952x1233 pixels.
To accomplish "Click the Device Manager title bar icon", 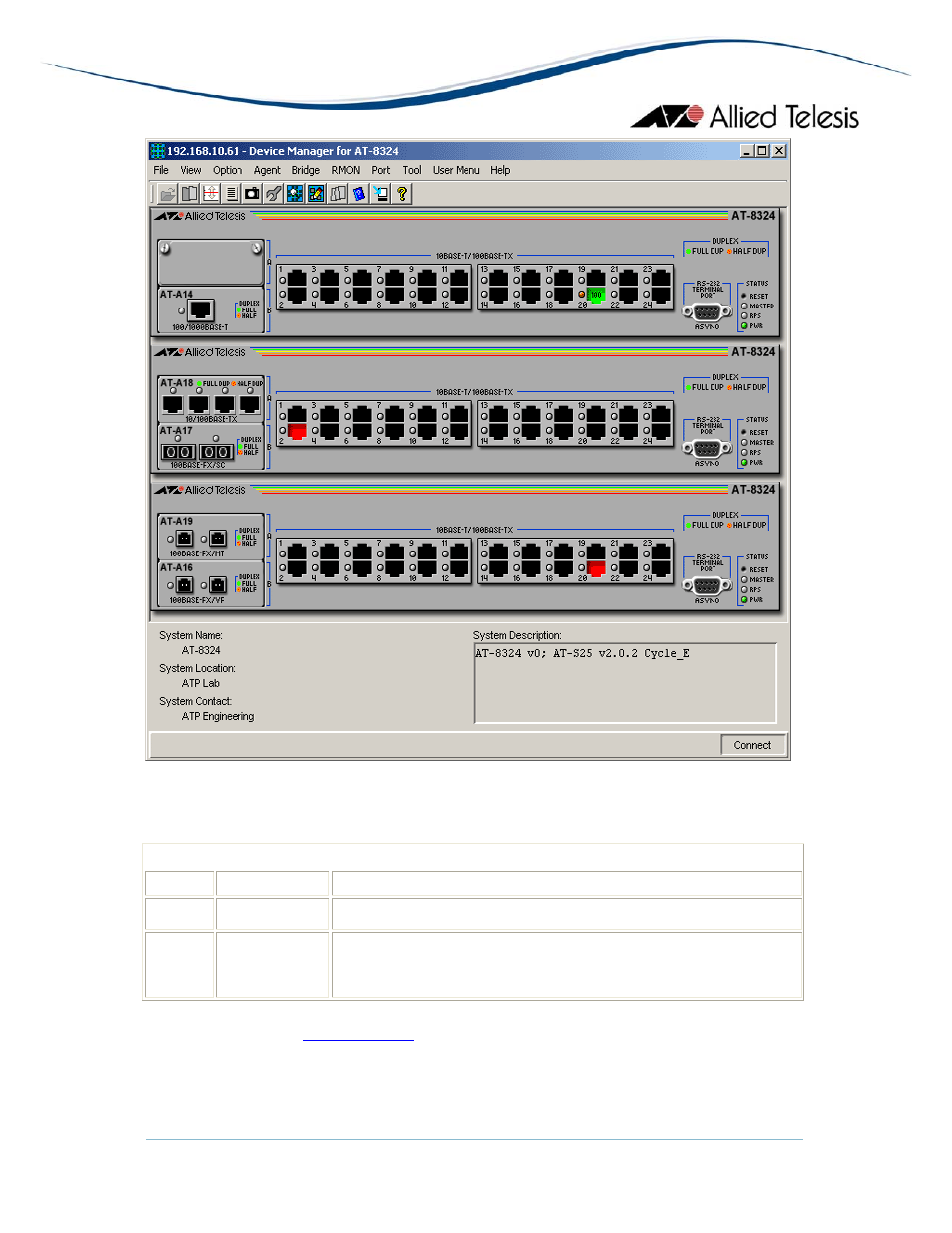I will click(x=157, y=151).
